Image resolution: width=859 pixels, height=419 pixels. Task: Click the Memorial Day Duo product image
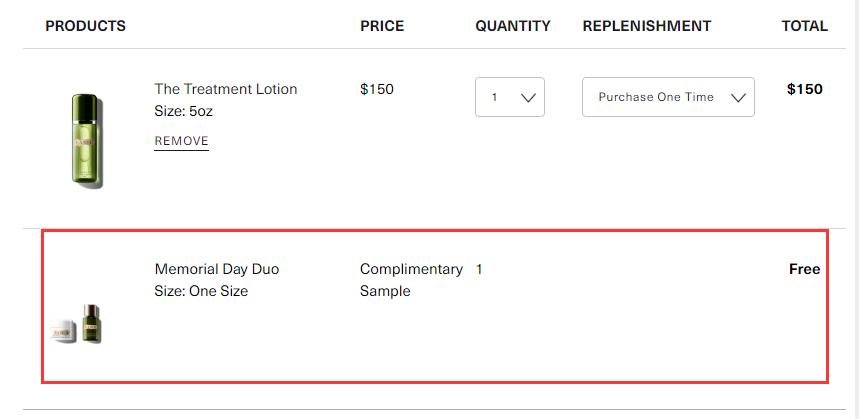click(x=77, y=325)
